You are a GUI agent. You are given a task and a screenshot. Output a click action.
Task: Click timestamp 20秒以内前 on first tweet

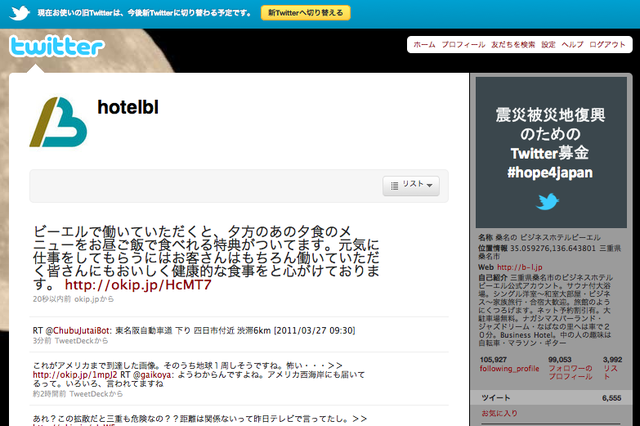[x=52, y=299]
